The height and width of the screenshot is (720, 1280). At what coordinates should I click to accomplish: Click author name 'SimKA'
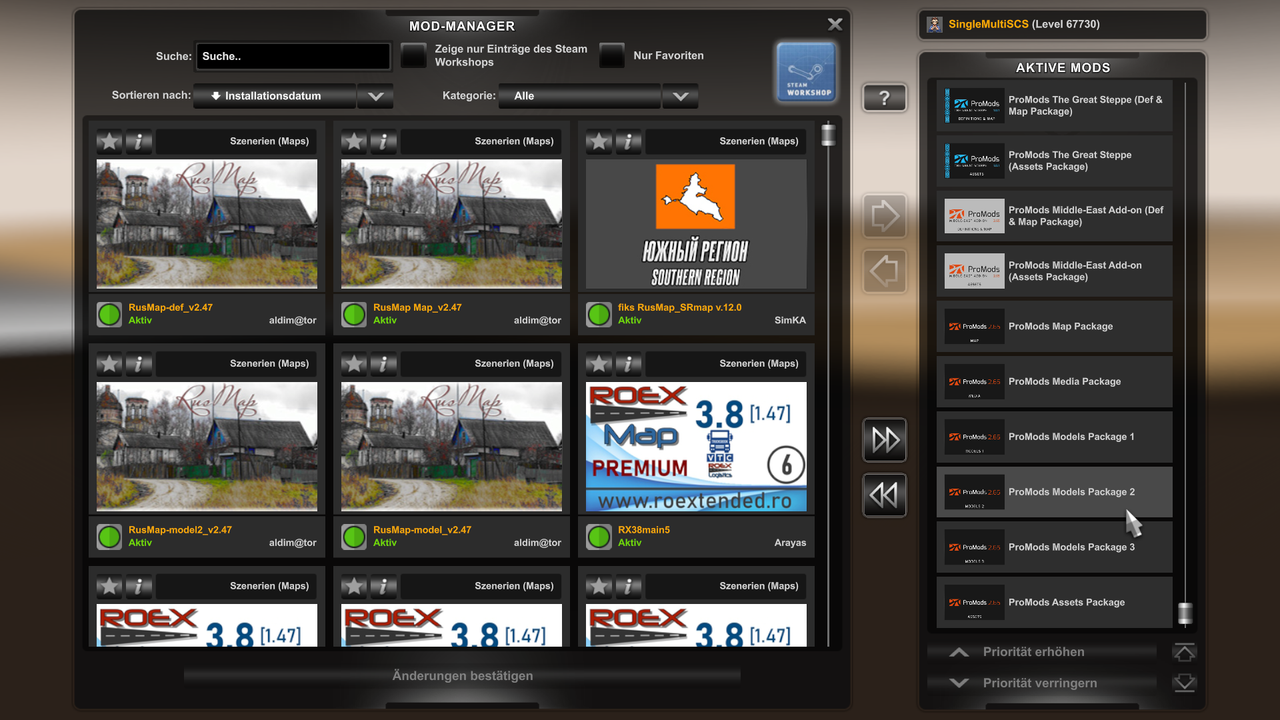tap(790, 321)
